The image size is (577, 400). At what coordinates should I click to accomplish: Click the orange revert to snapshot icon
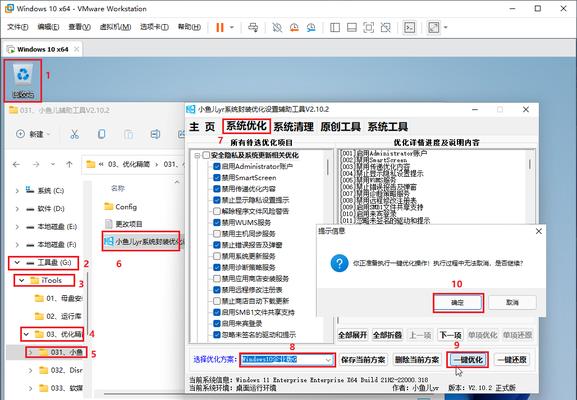click(294, 27)
